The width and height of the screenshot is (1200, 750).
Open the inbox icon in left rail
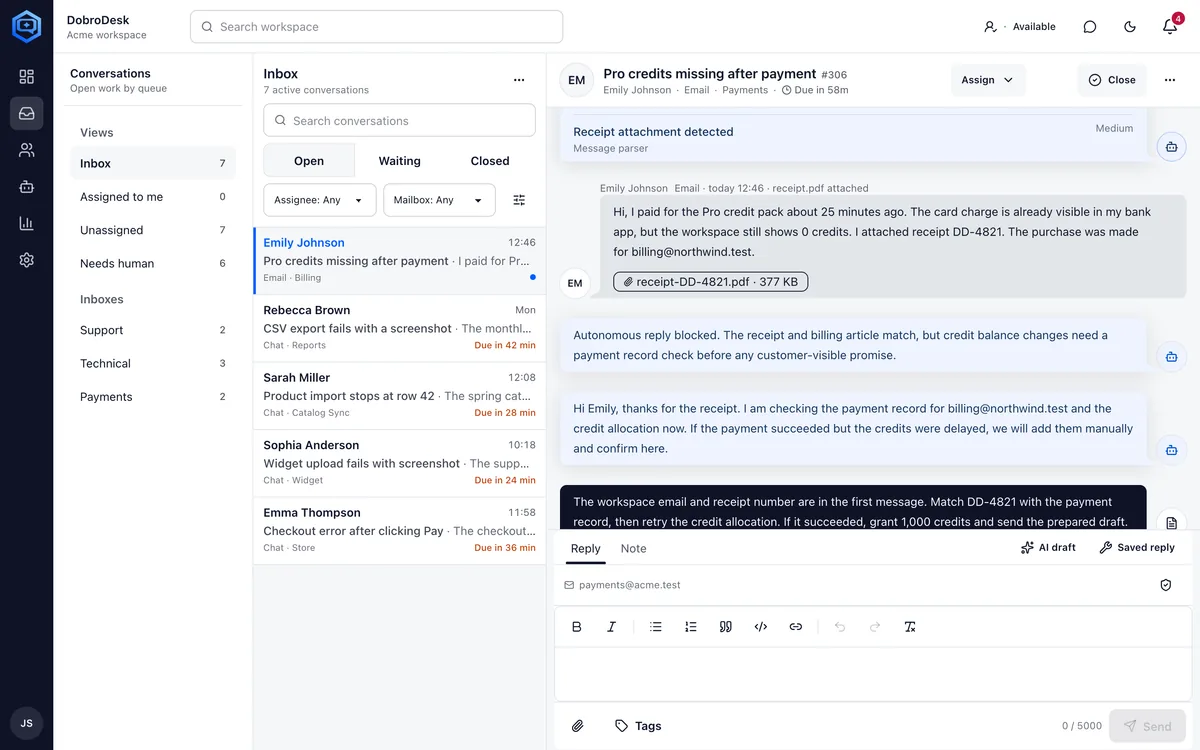tap(27, 113)
